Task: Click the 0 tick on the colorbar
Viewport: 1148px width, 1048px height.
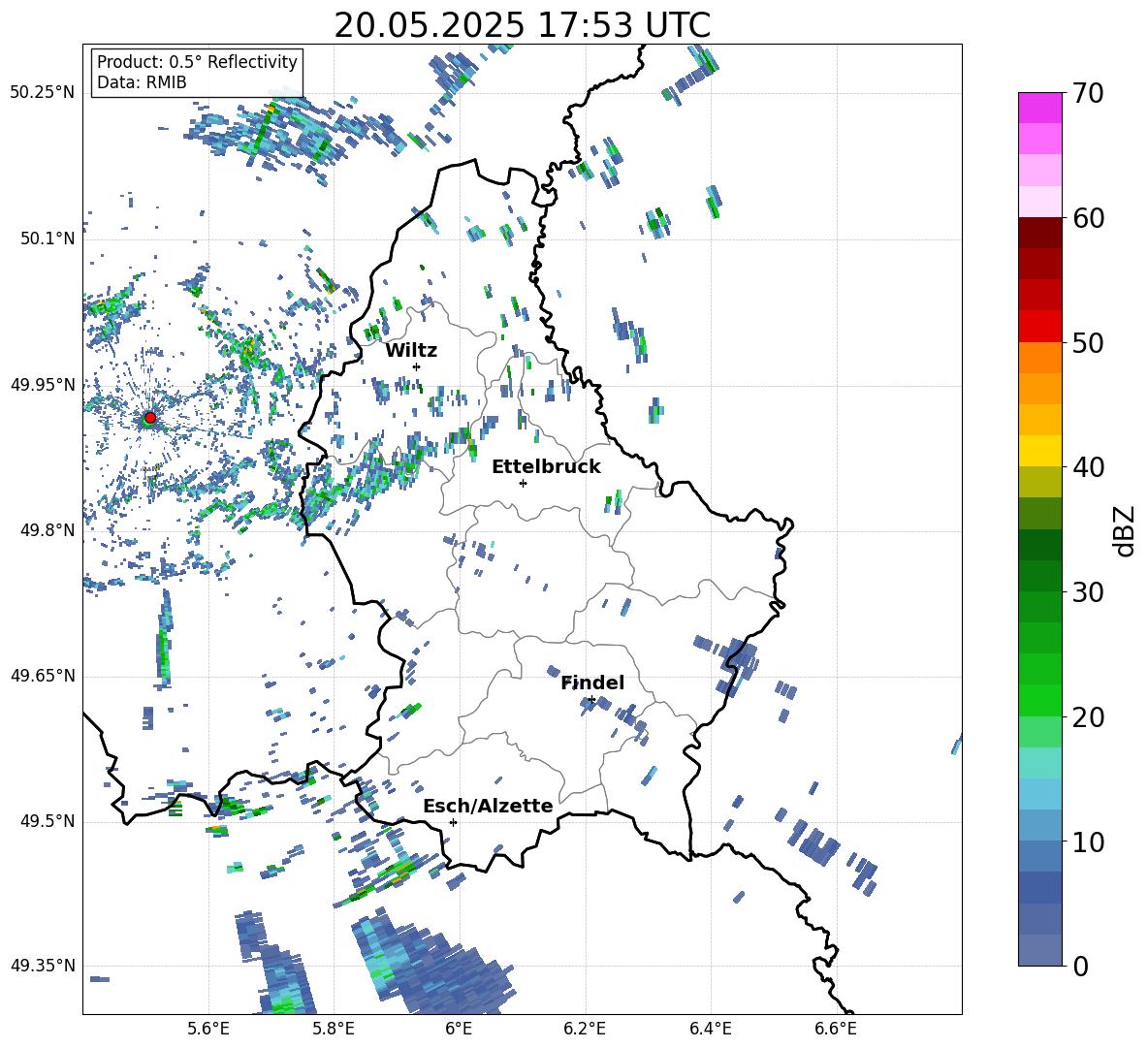Action: click(1080, 966)
